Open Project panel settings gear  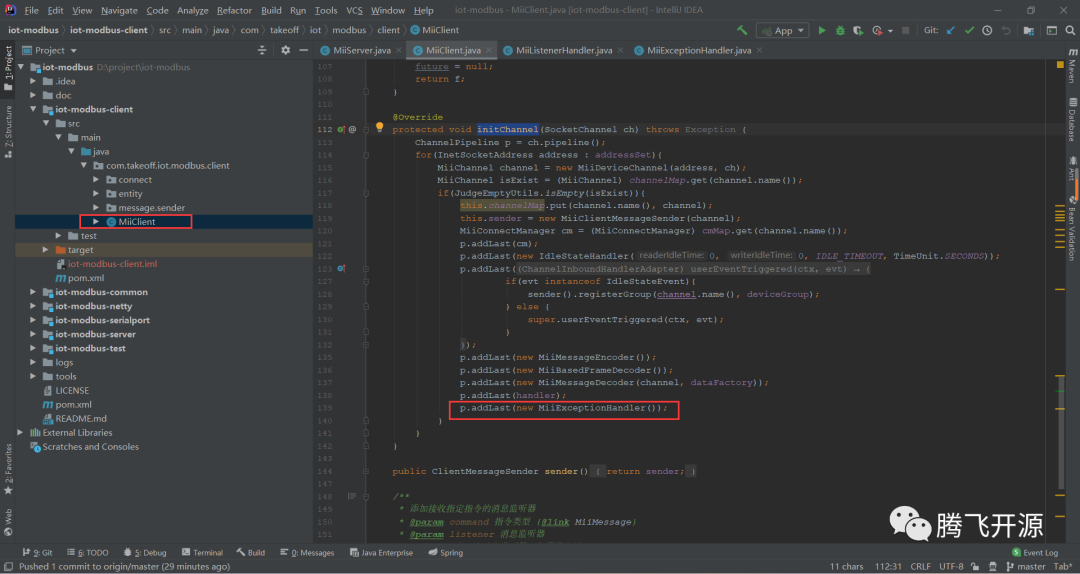[x=285, y=50]
